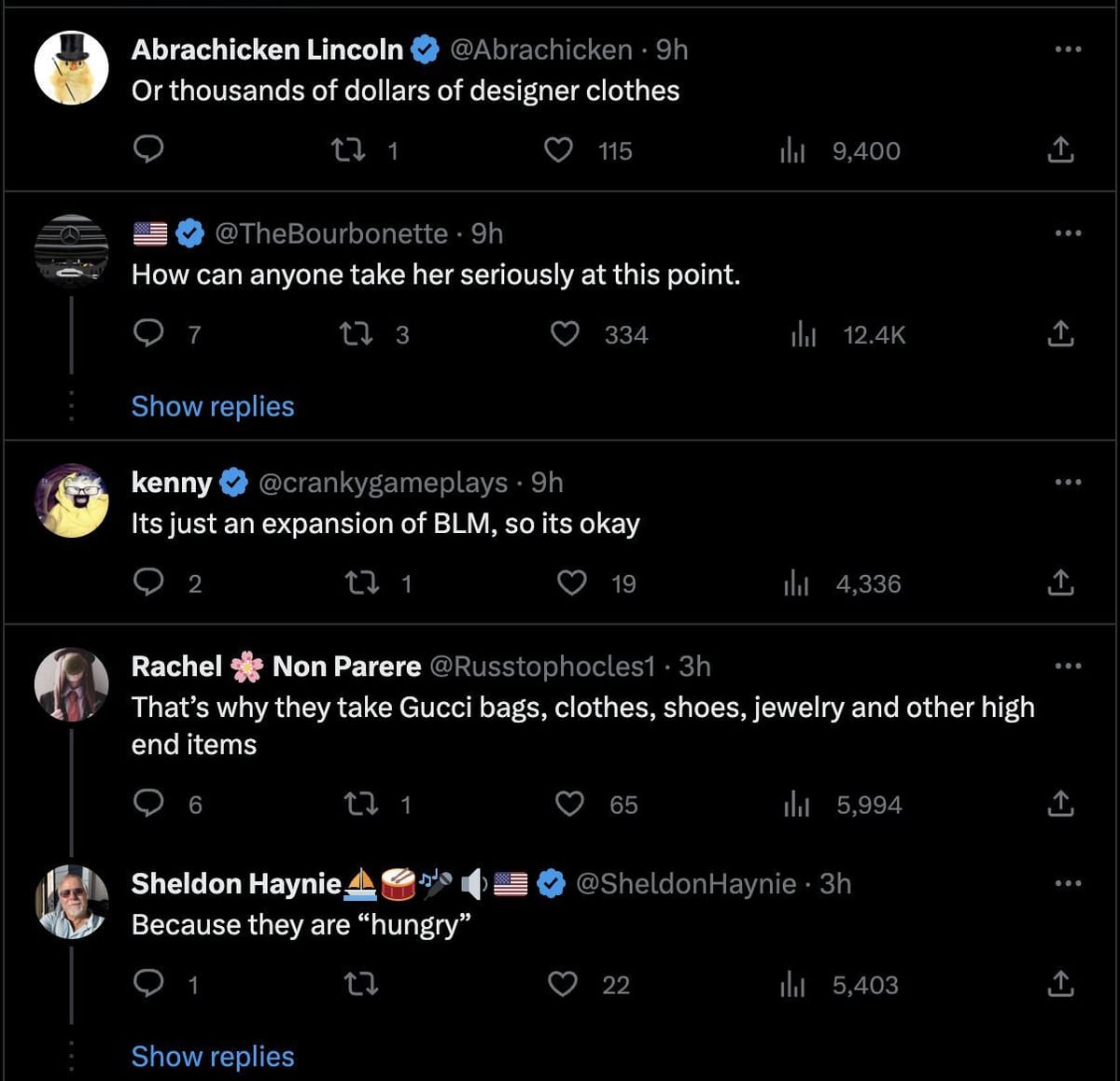The height and width of the screenshot is (1081, 1120).
Task: Show replies under TheBourbonette's tweet
Action: click(212, 406)
